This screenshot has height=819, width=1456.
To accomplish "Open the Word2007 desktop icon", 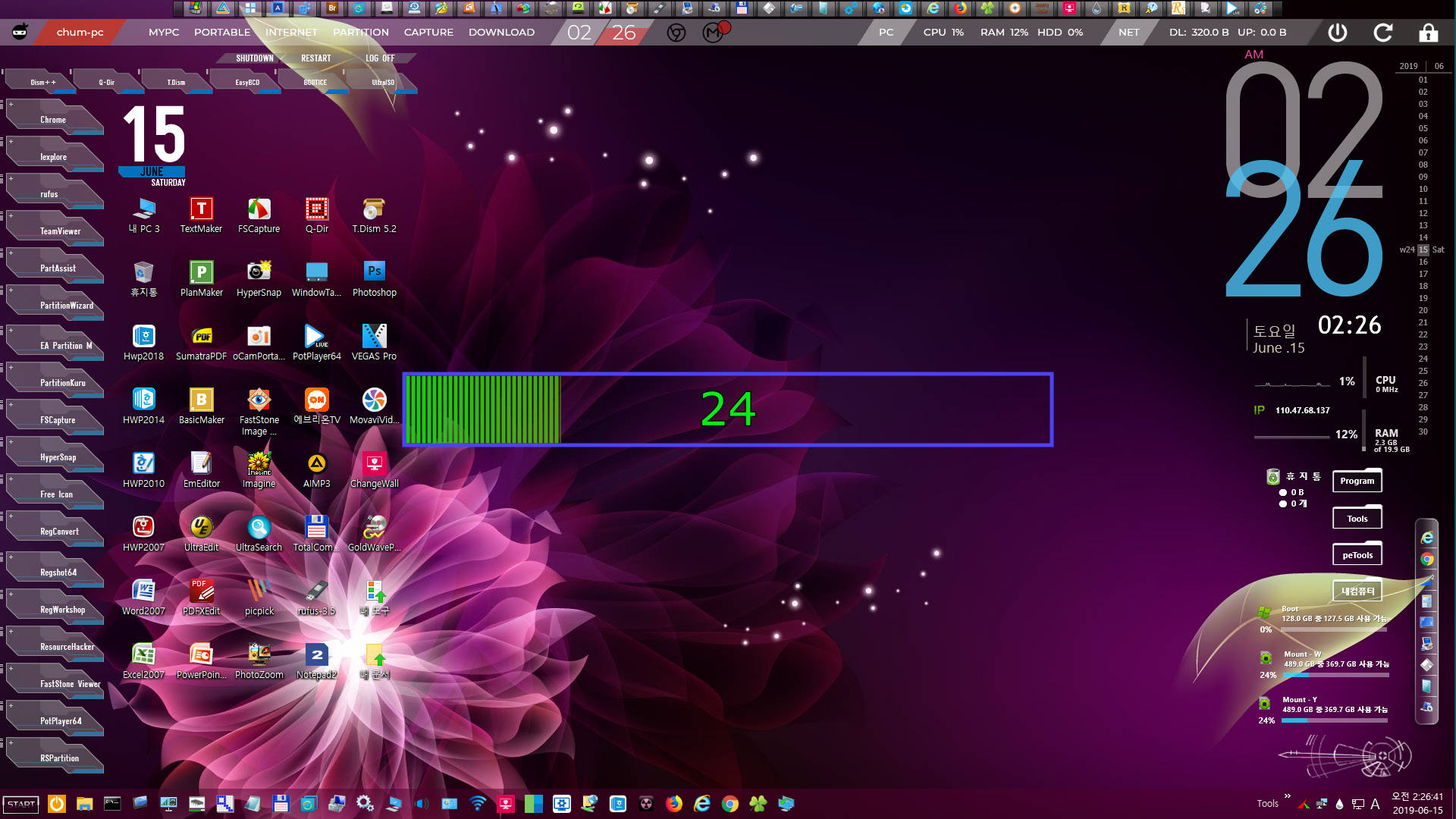I will pyautogui.click(x=143, y=598).
